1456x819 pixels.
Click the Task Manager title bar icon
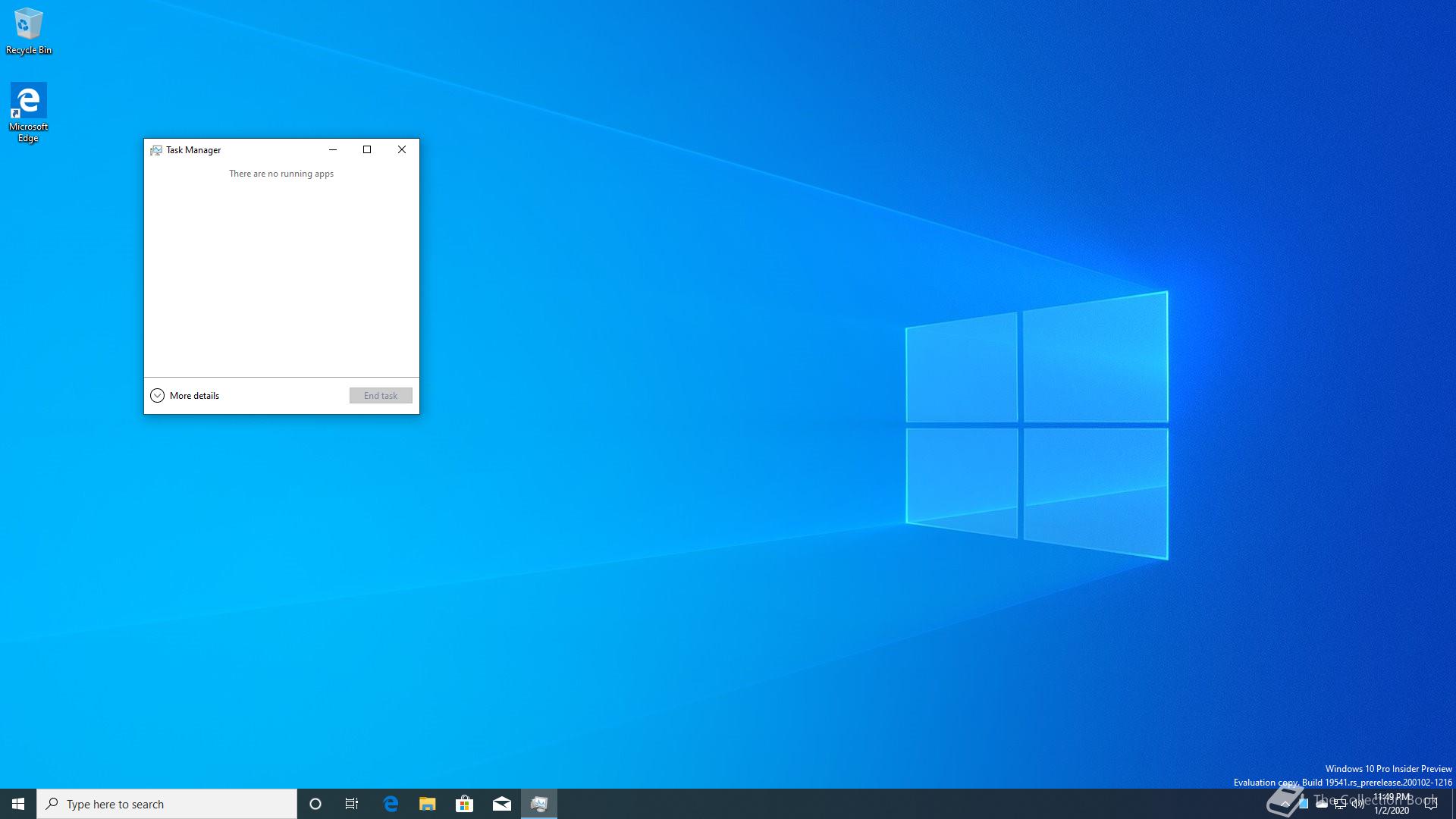point(156,150)
